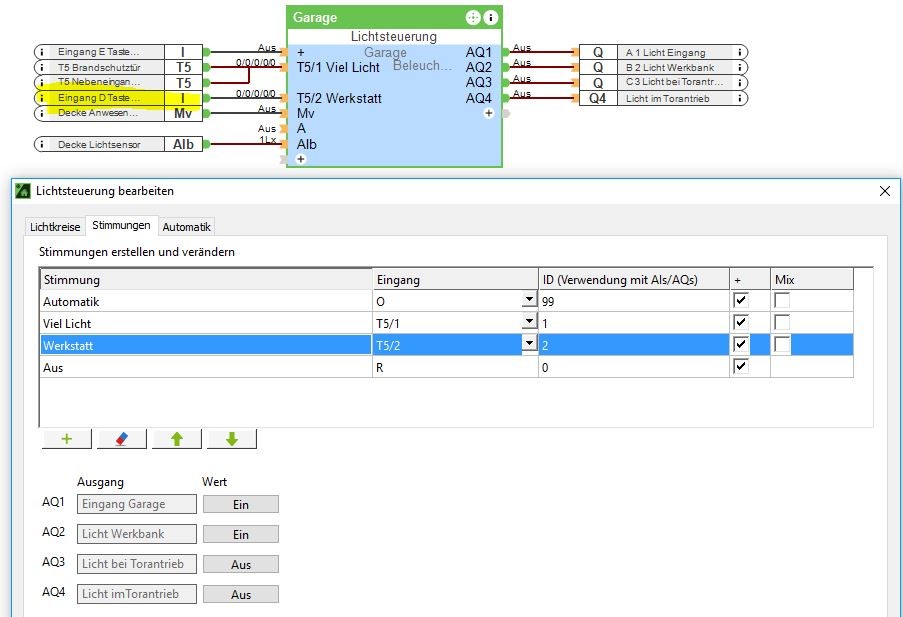Click the eraser icon to delete the mood

pyautogui.click(x=121, y=439)
